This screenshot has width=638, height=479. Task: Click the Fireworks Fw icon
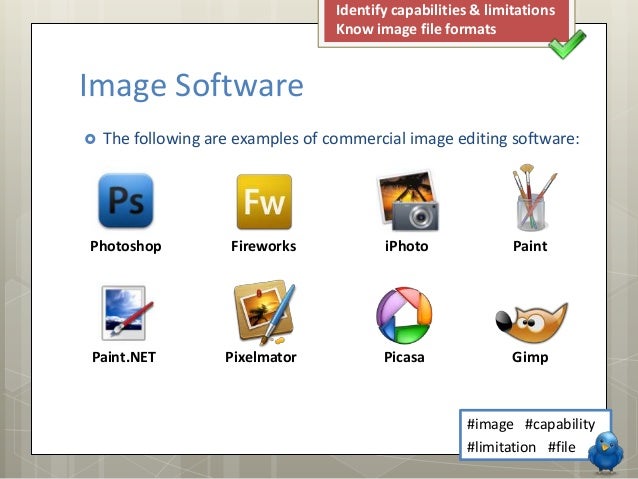[264, 201]
